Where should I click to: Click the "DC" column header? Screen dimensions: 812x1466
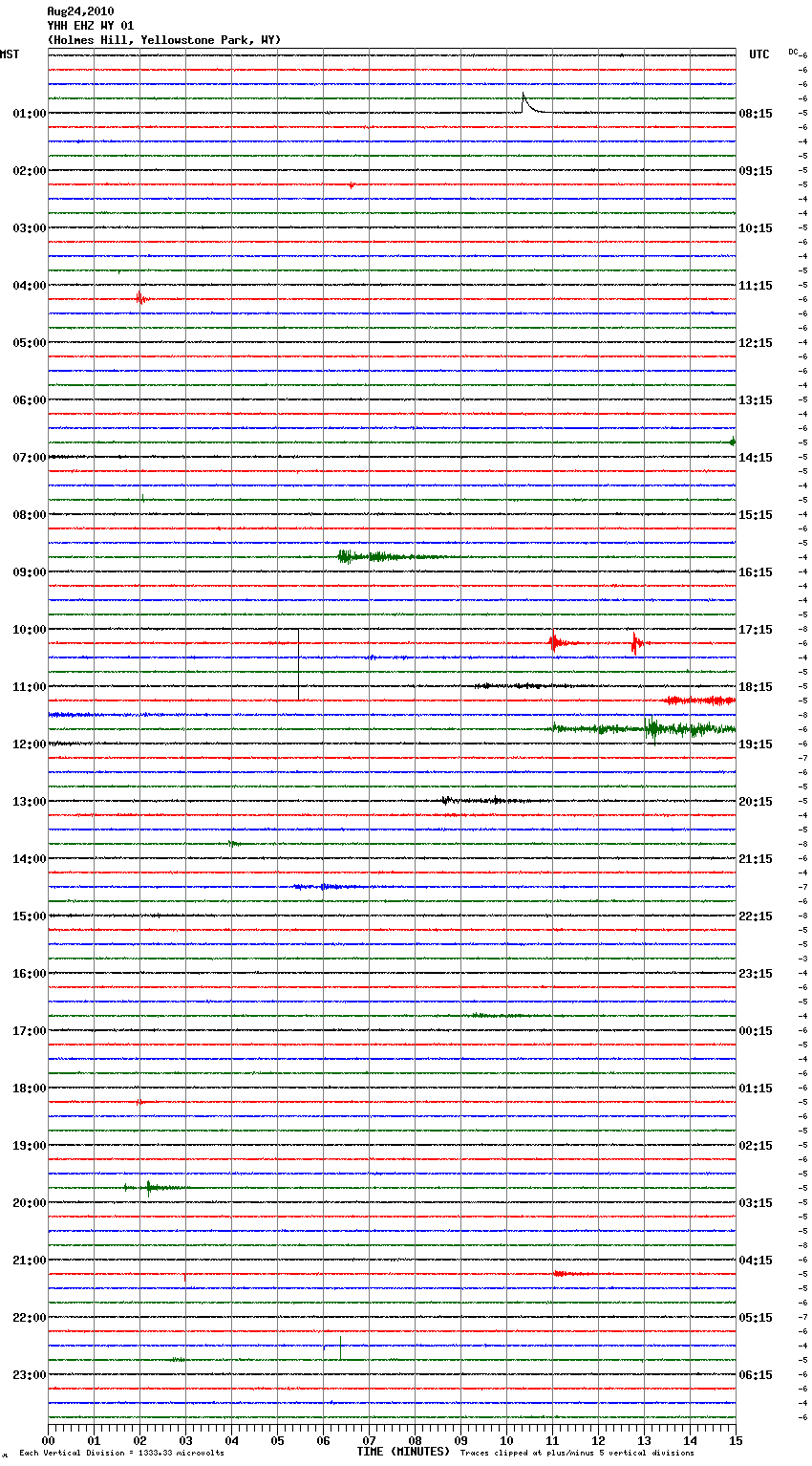pos(793,52)
